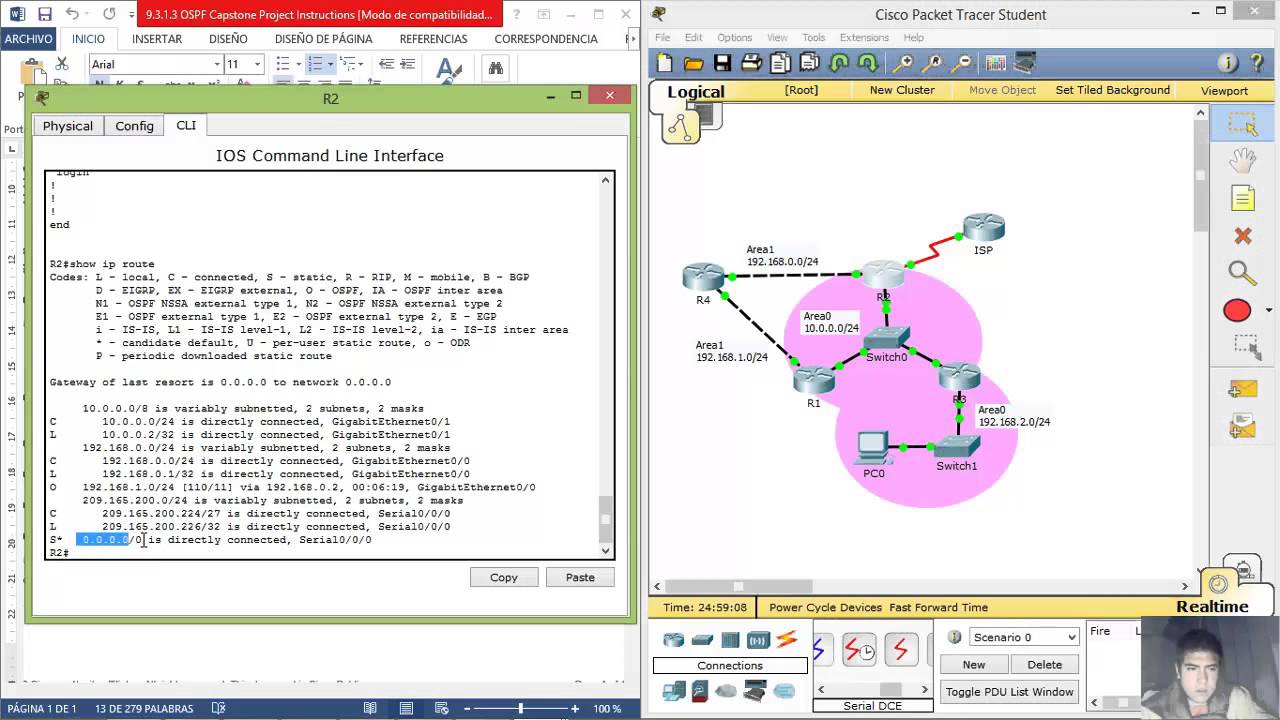Image resolution: width=1280 pixels, height=720 pixels.
Task: Click the Word Cut scissors icon
Action: click(62, 63)
